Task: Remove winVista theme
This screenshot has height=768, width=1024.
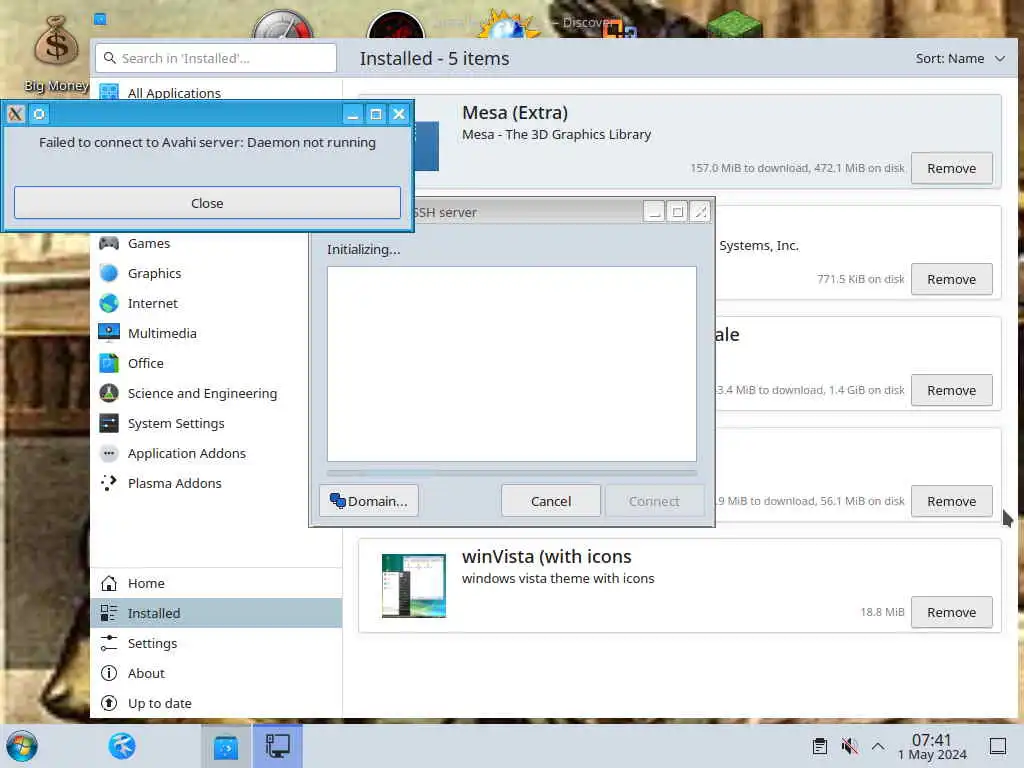Action: tap(952, 613)
